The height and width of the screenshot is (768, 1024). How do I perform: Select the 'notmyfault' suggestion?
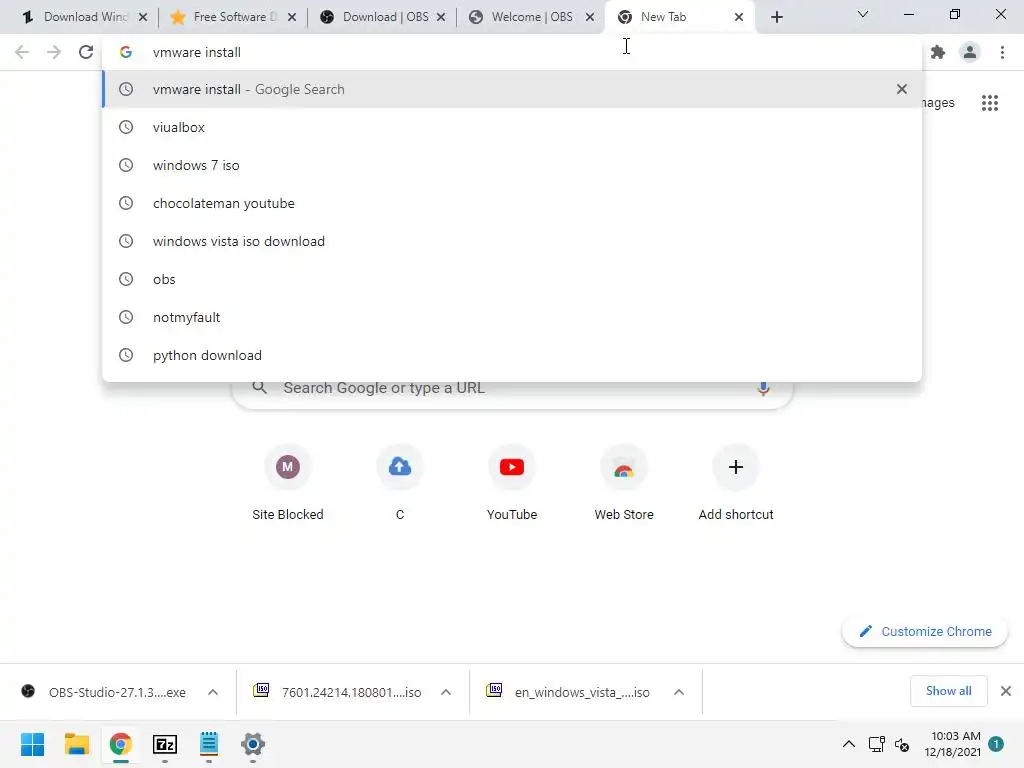coord(511,317)
